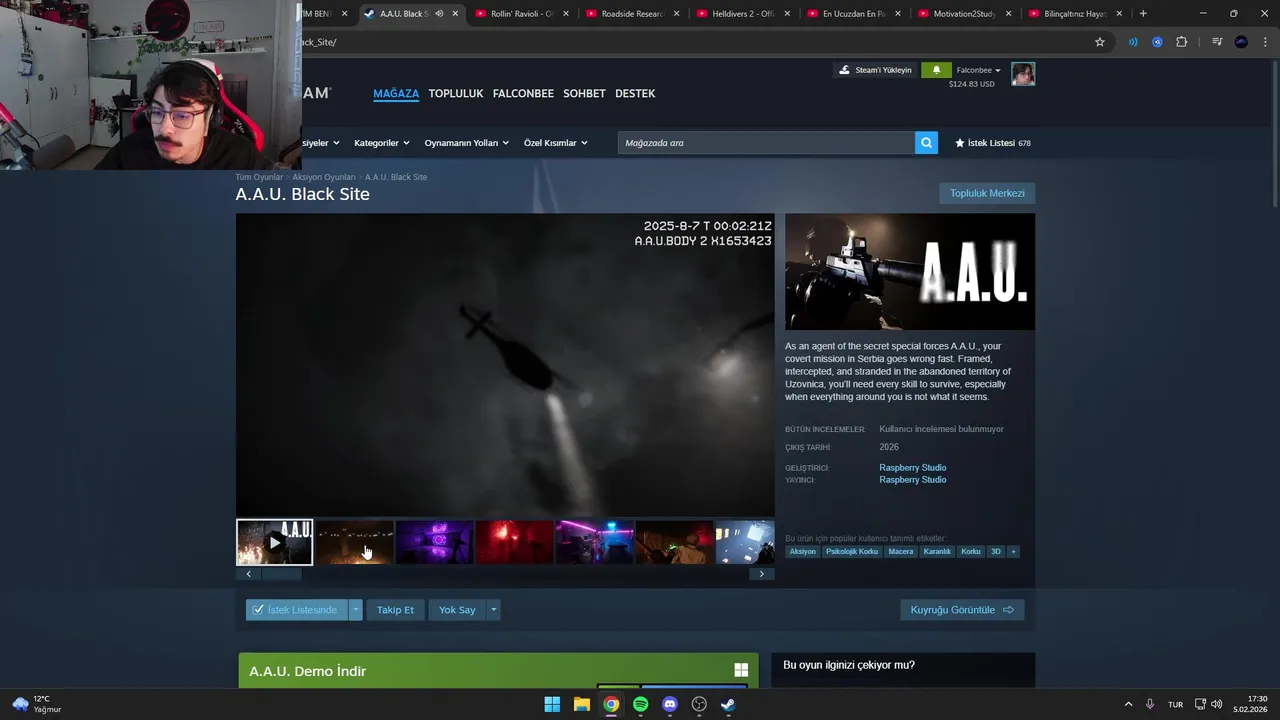The height and width of the screenshot is (720, 1280).
Task: Click the microphone icon in system tray
Action: point(1150,704)
